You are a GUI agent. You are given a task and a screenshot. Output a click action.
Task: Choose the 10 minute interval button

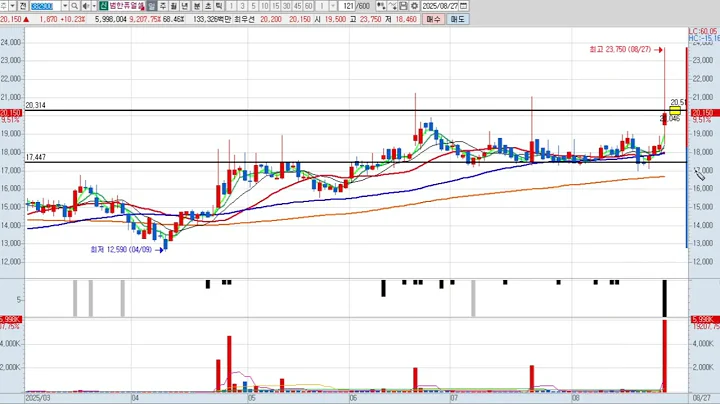(264, 6)
